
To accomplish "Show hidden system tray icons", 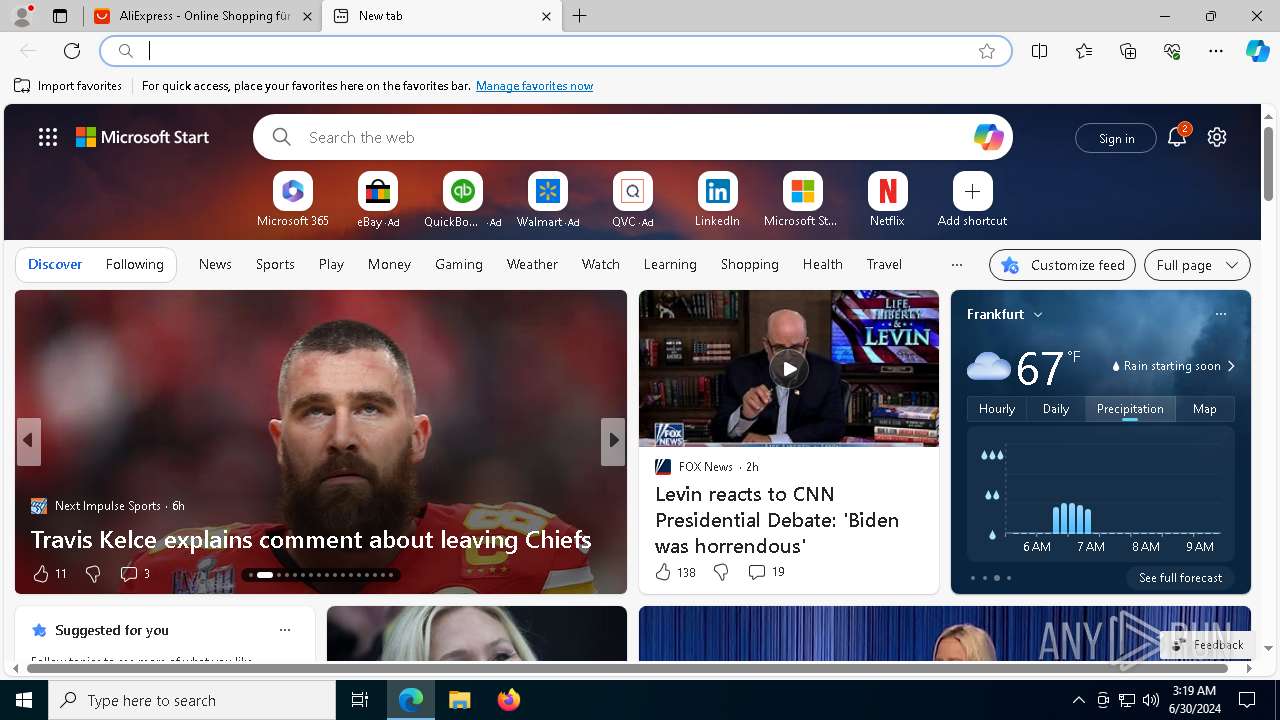I will (x=1078, y=700).
